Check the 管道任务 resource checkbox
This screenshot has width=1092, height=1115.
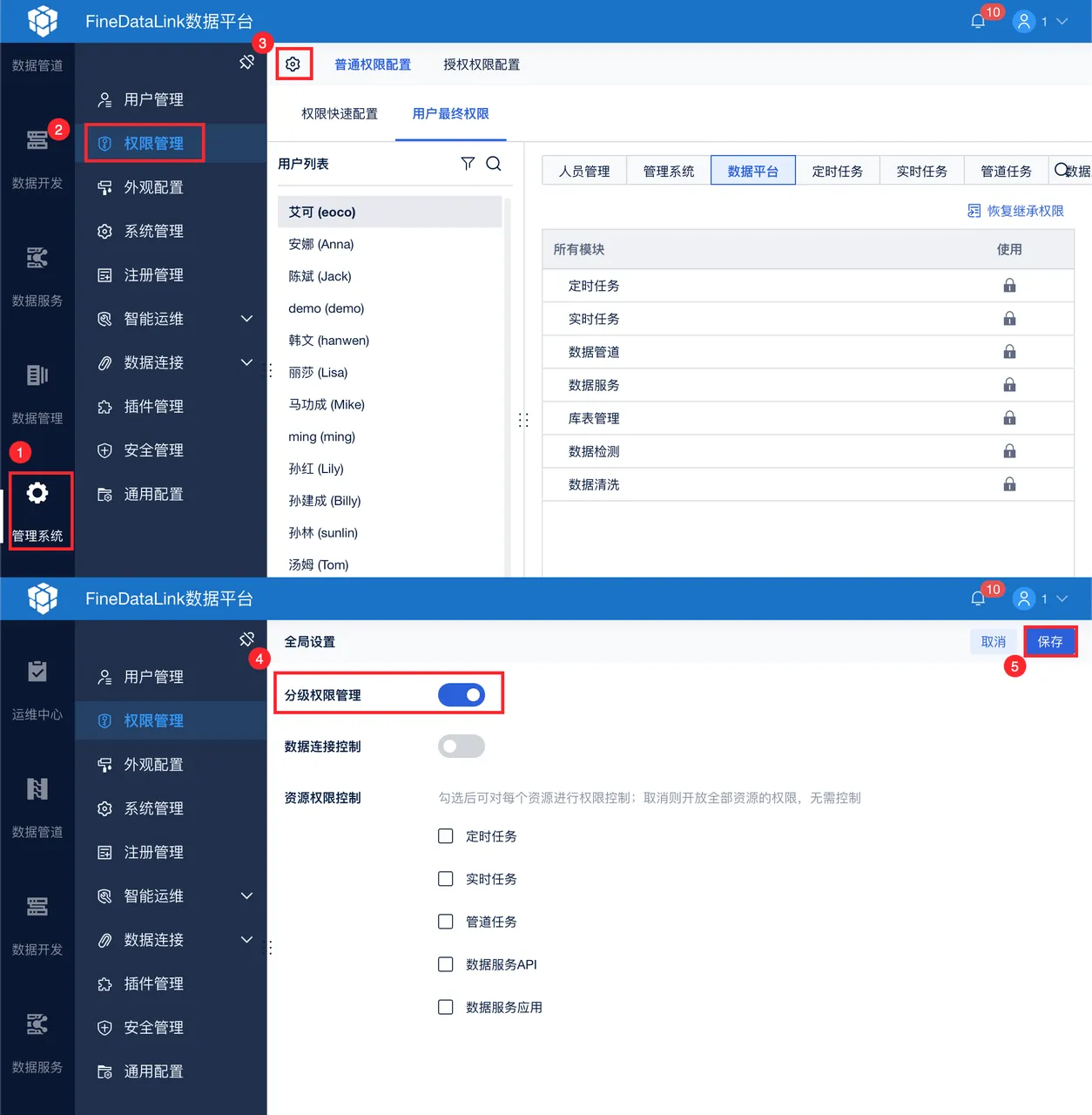[x=446, y=922]
